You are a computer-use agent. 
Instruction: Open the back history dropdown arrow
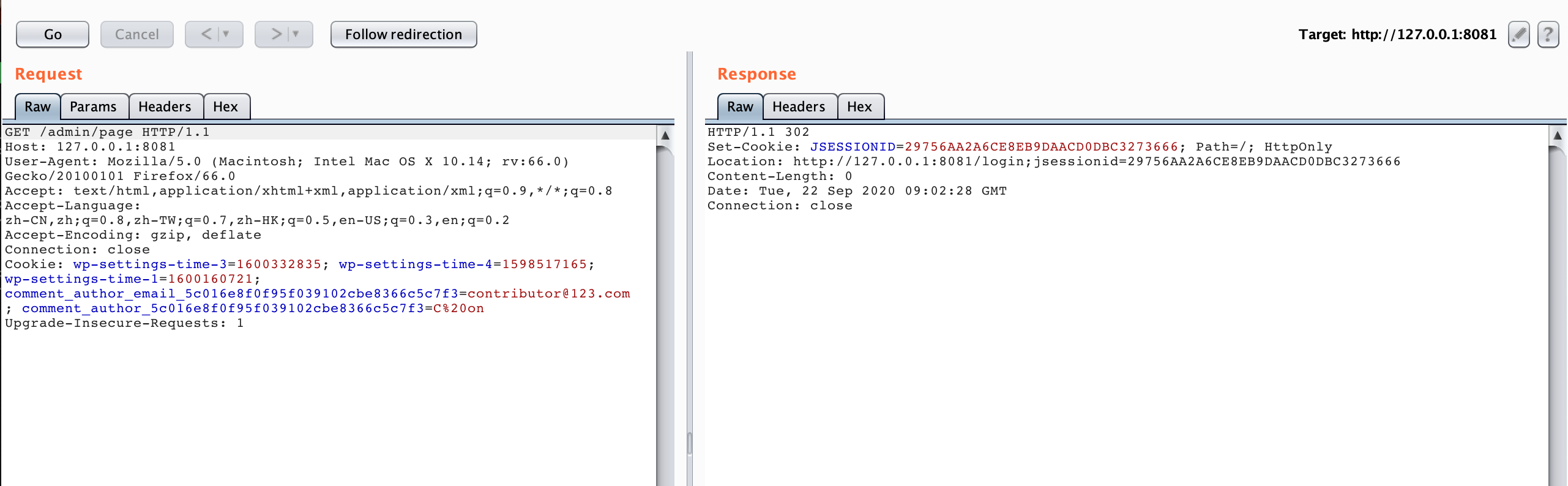click(x=226, y=34)
